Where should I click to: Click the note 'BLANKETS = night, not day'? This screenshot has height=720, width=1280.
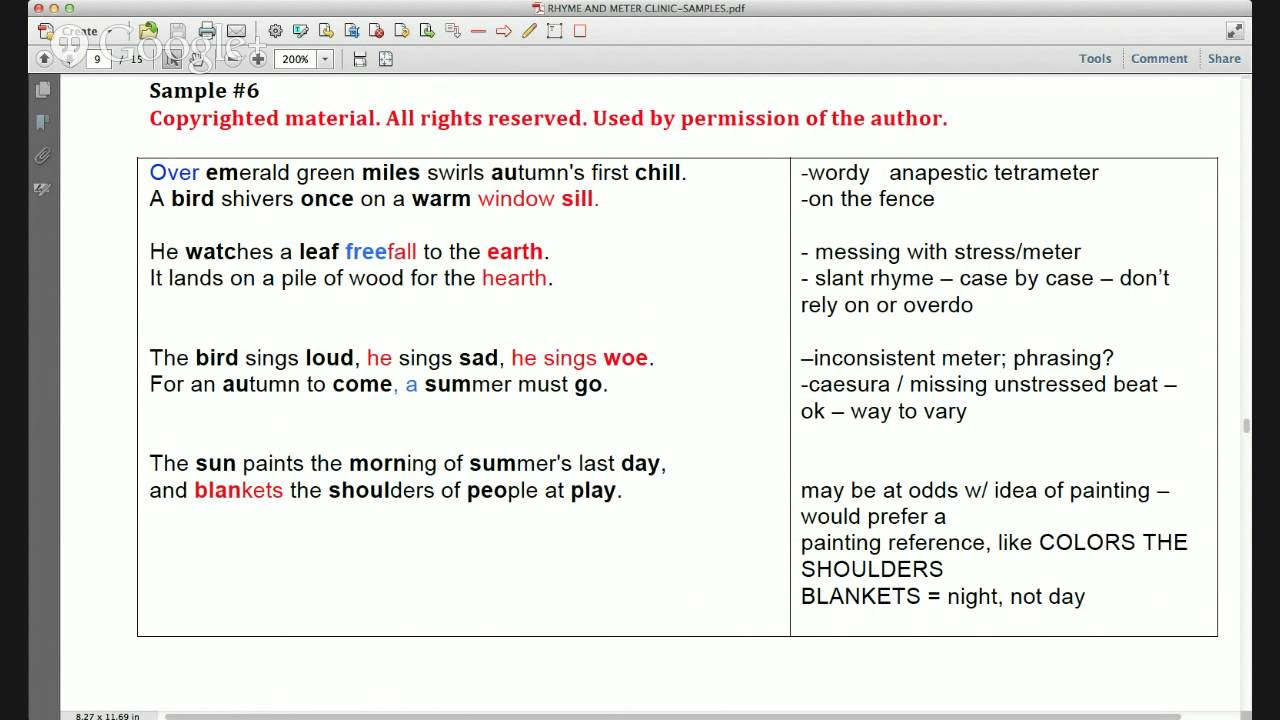[x=943, y=596]
